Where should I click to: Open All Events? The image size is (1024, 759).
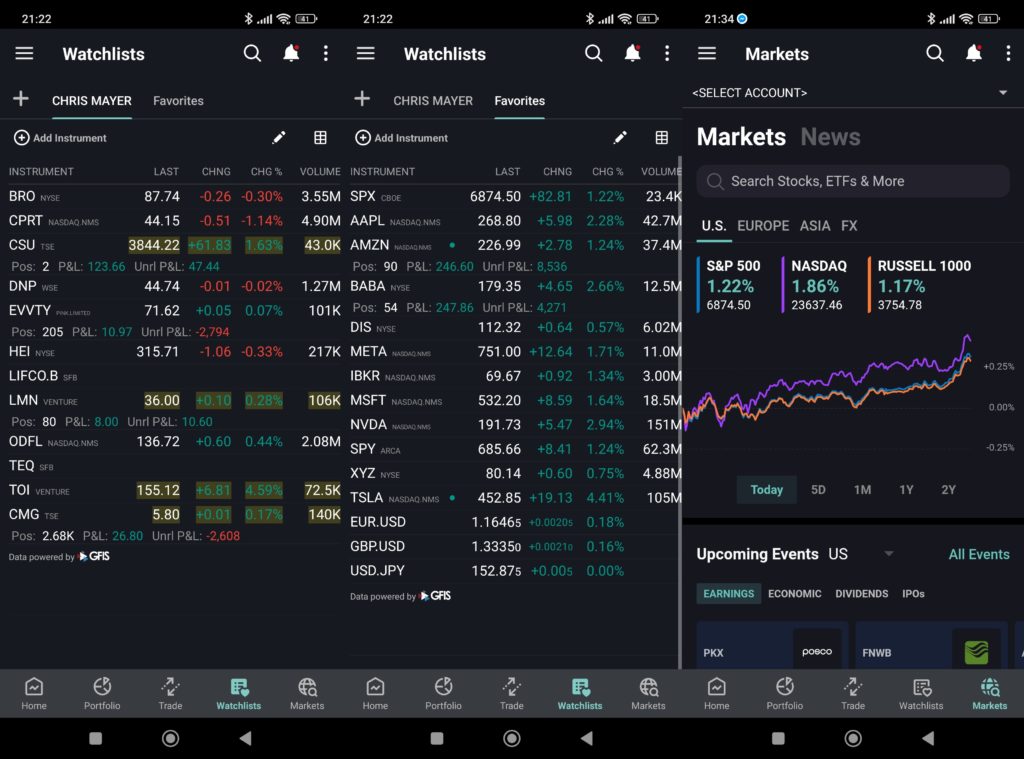tap(978, 553)
